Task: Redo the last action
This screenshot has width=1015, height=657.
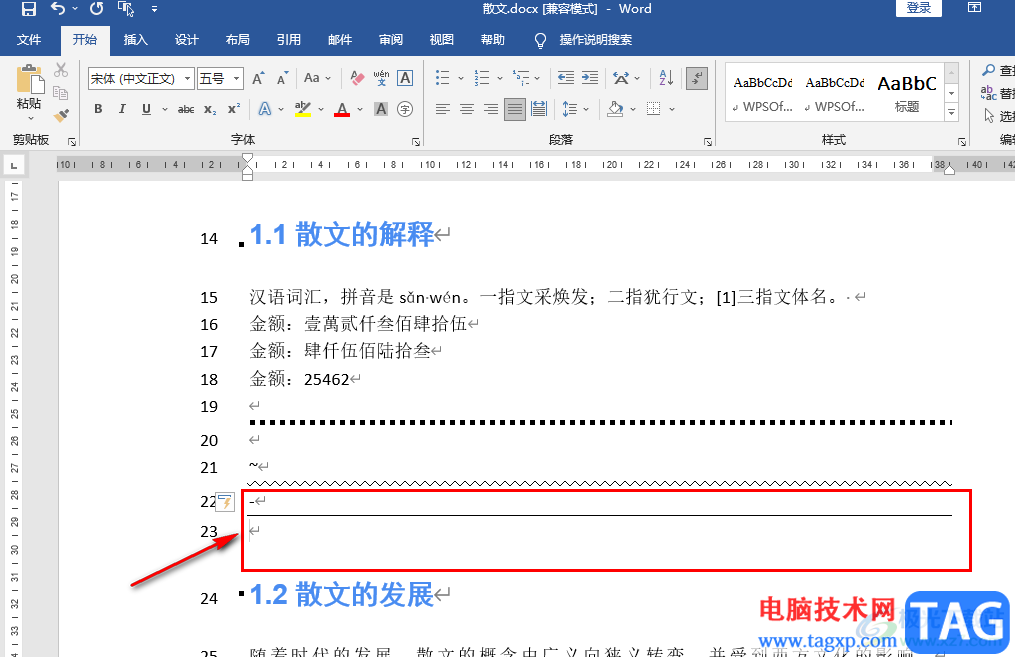Action: (96, 8)
